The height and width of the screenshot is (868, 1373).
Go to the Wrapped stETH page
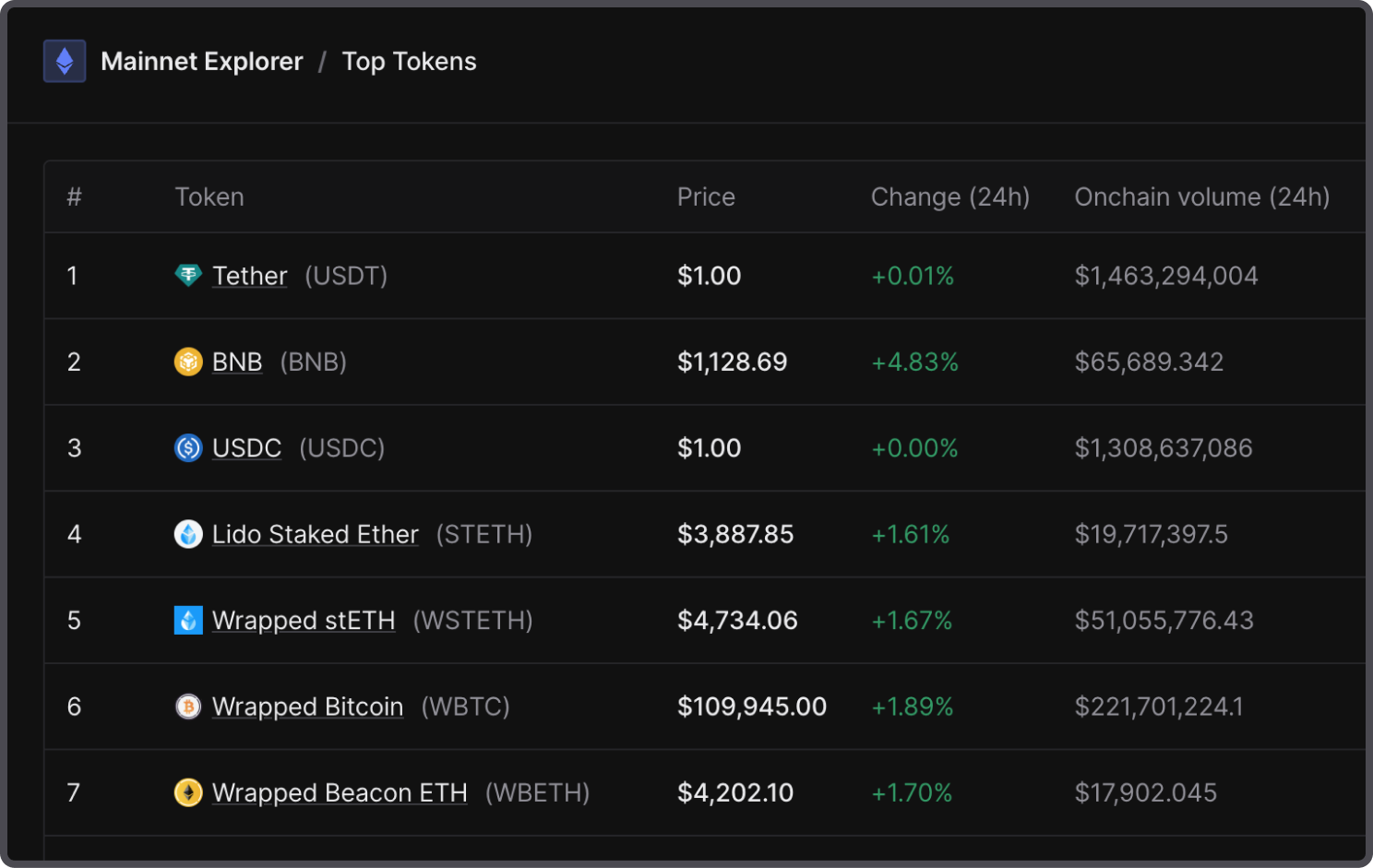[x=304, y=620]
